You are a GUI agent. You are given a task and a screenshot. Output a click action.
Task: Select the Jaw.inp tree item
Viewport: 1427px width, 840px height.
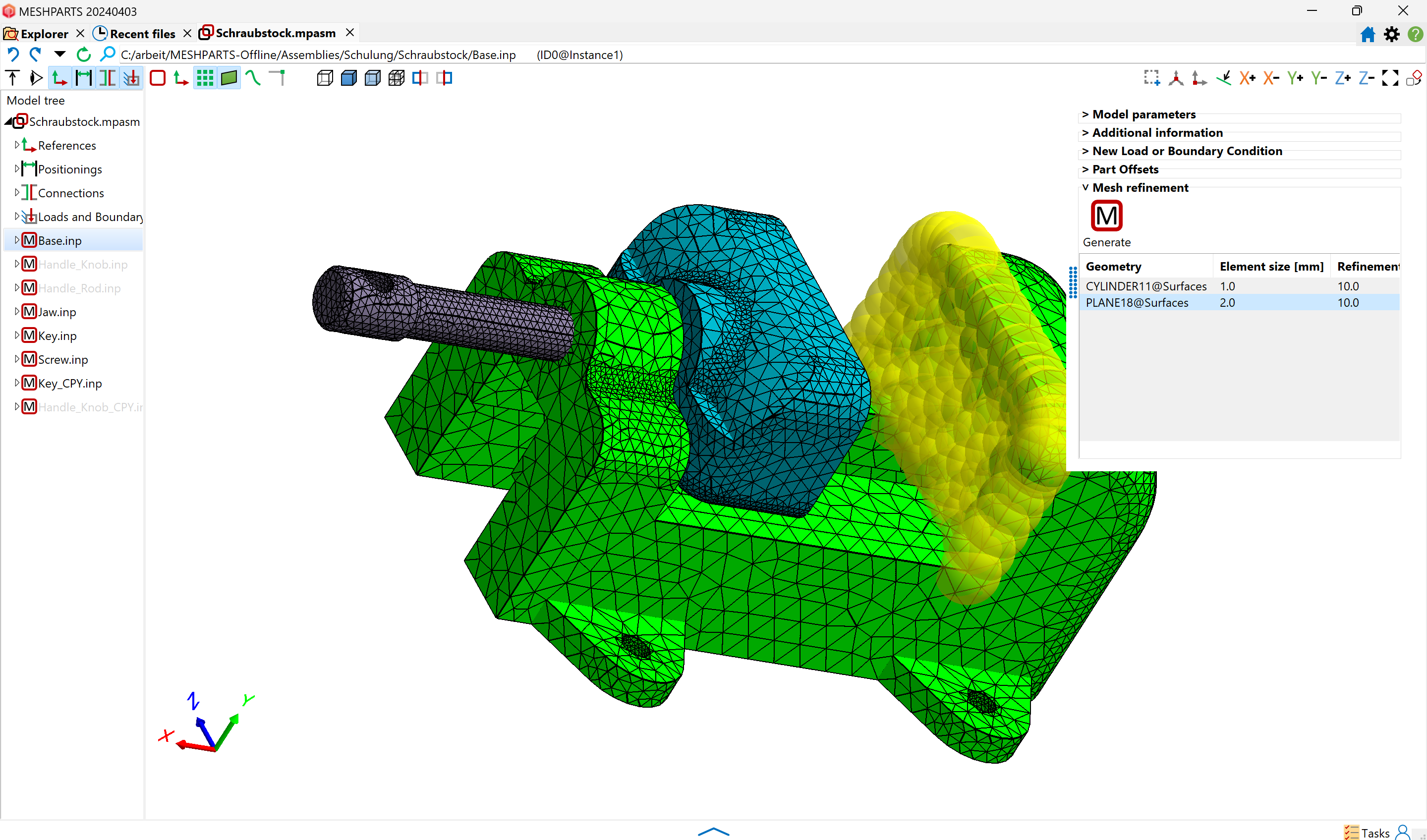57,312
